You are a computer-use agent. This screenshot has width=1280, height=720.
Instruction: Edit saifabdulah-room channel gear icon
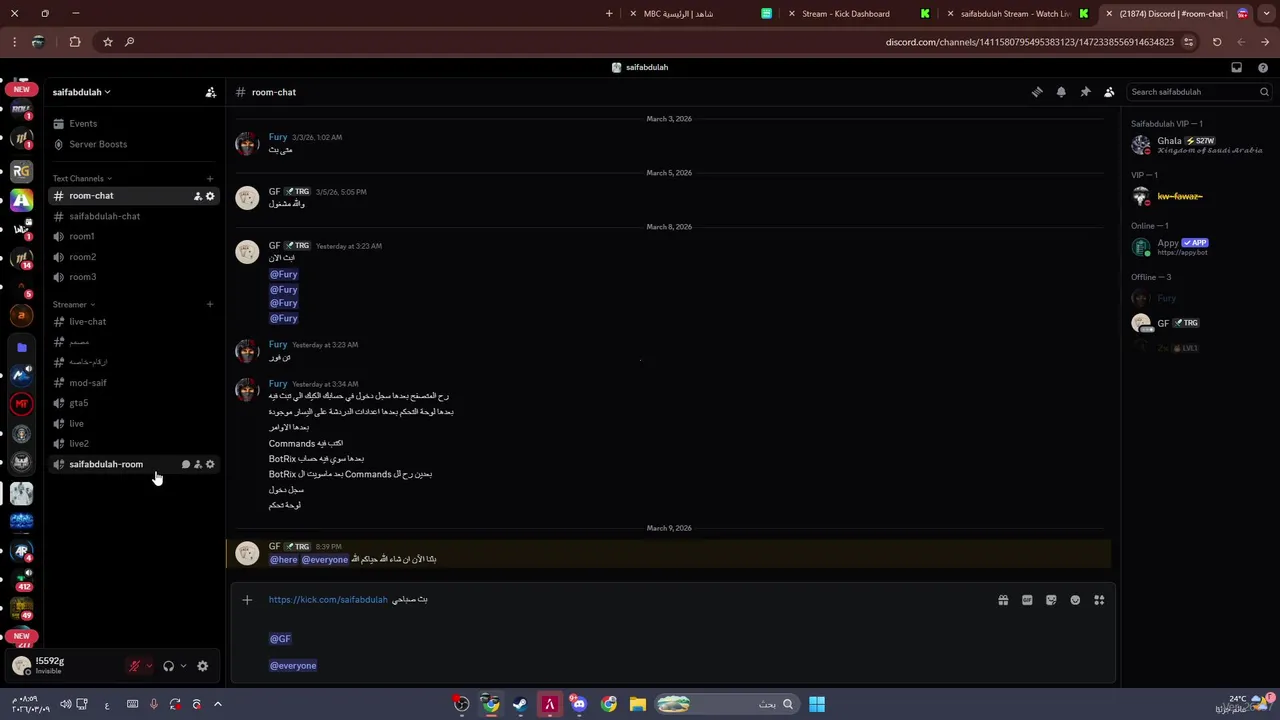pyautogui.click(x=210, y=464)
